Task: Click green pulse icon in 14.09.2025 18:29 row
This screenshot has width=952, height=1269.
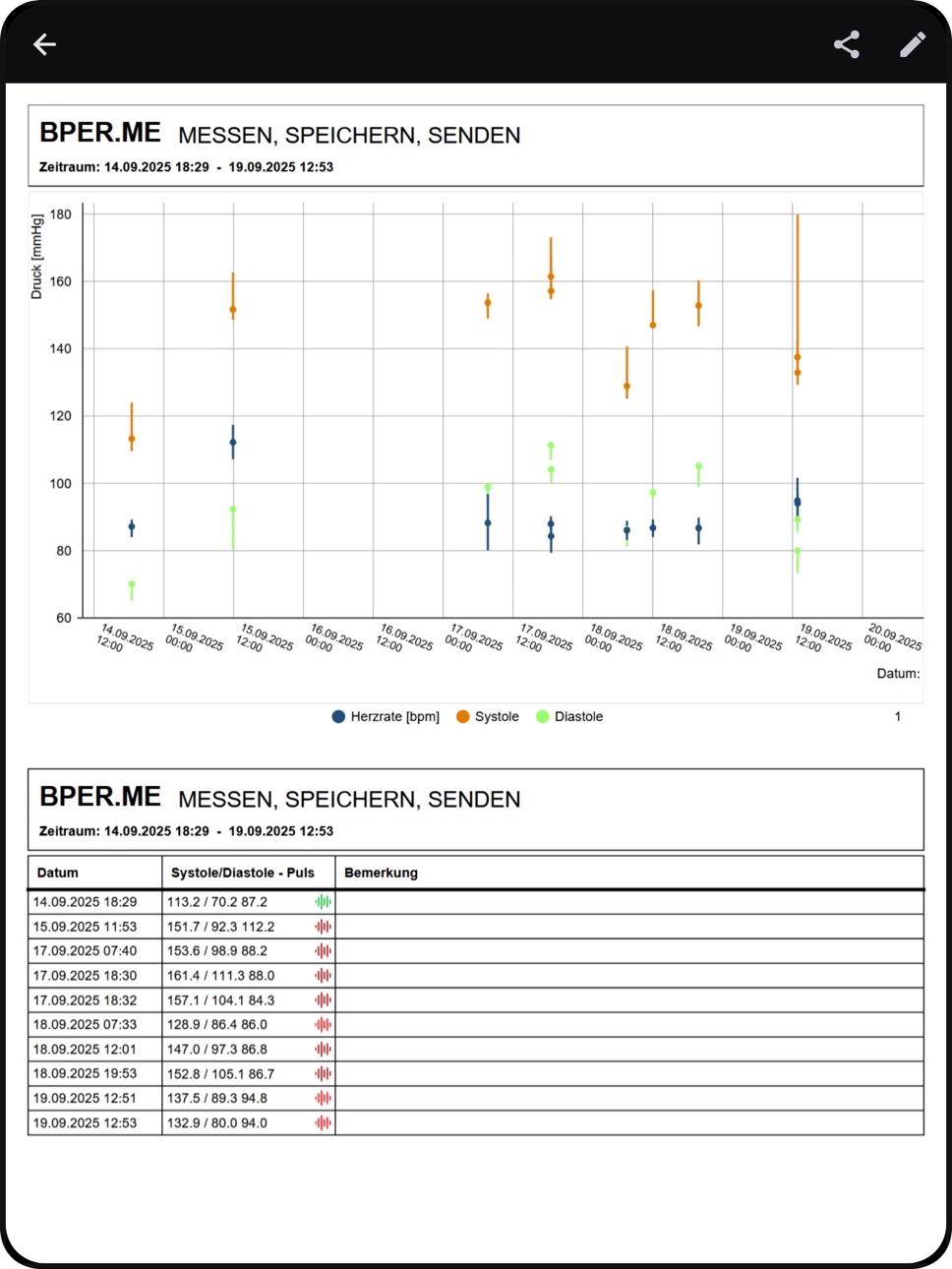Action: [323, 902]
